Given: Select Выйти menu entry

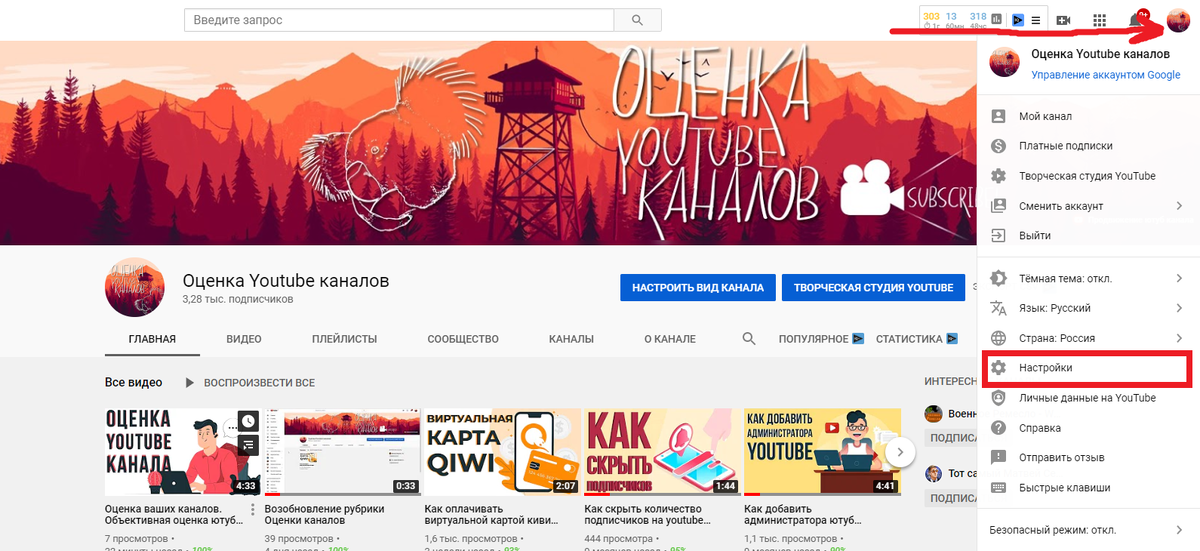Looking at the screenshot, I should coord(1088,236).
